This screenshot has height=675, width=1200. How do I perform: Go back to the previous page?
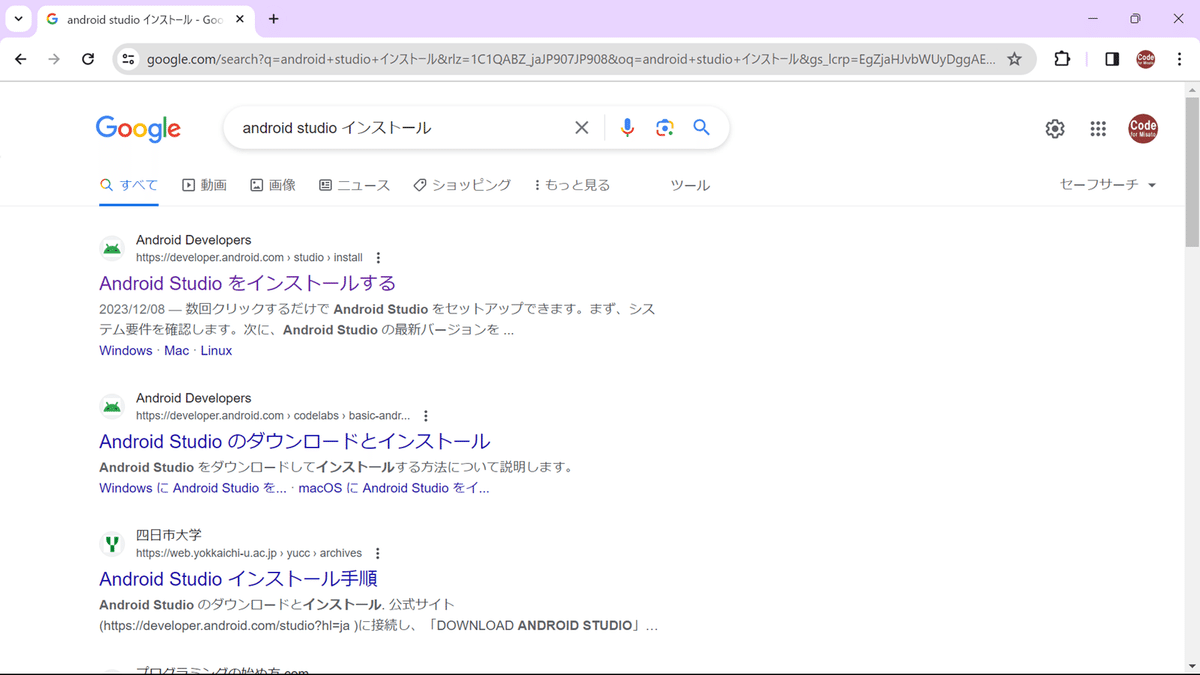point(21,59)
